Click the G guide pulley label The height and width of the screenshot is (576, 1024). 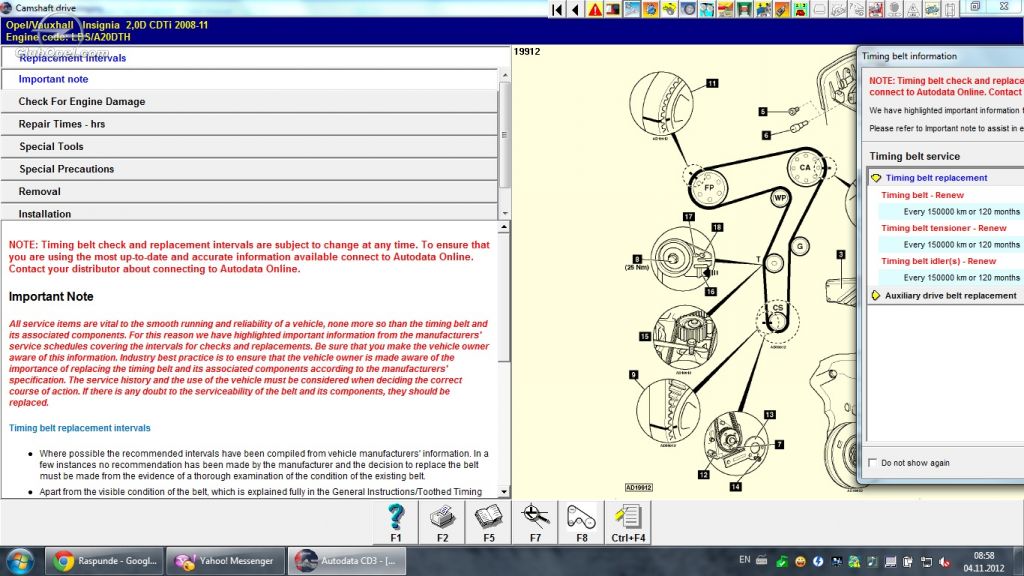click(x=800, y=246)
